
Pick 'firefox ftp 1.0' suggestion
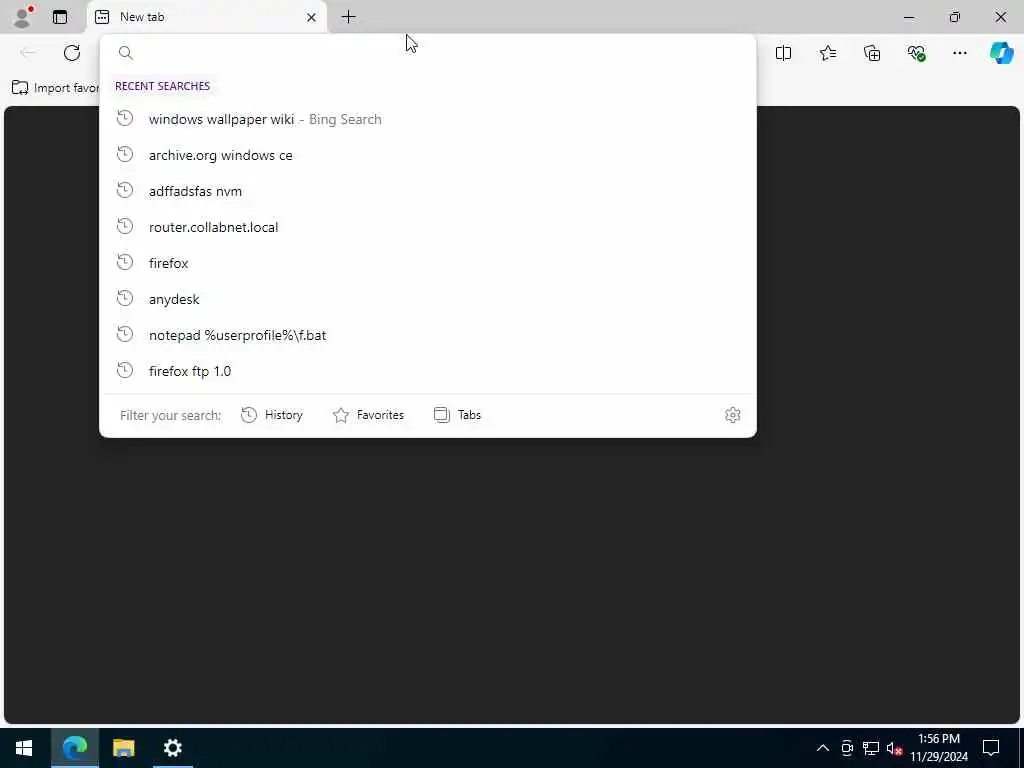coord(428,370)
